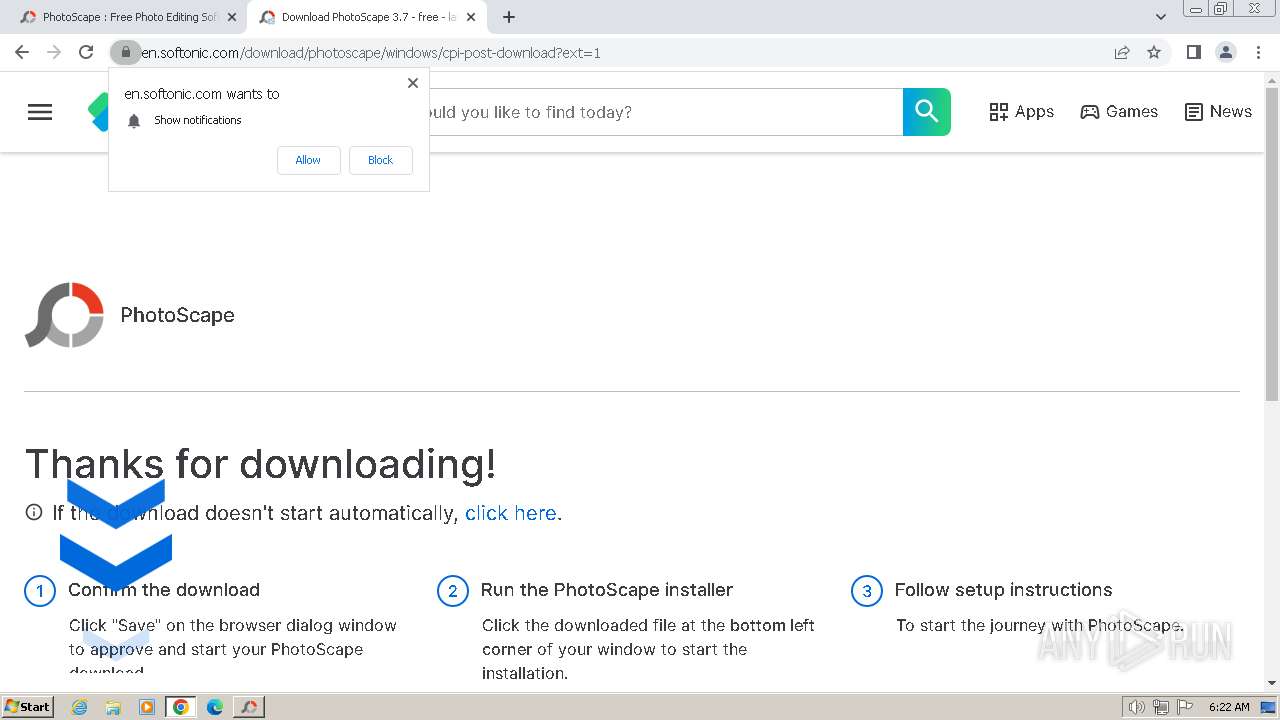Open Chrome's three-dot menu
Screen dimensions: 1280x720
(x=1259, y=52)
